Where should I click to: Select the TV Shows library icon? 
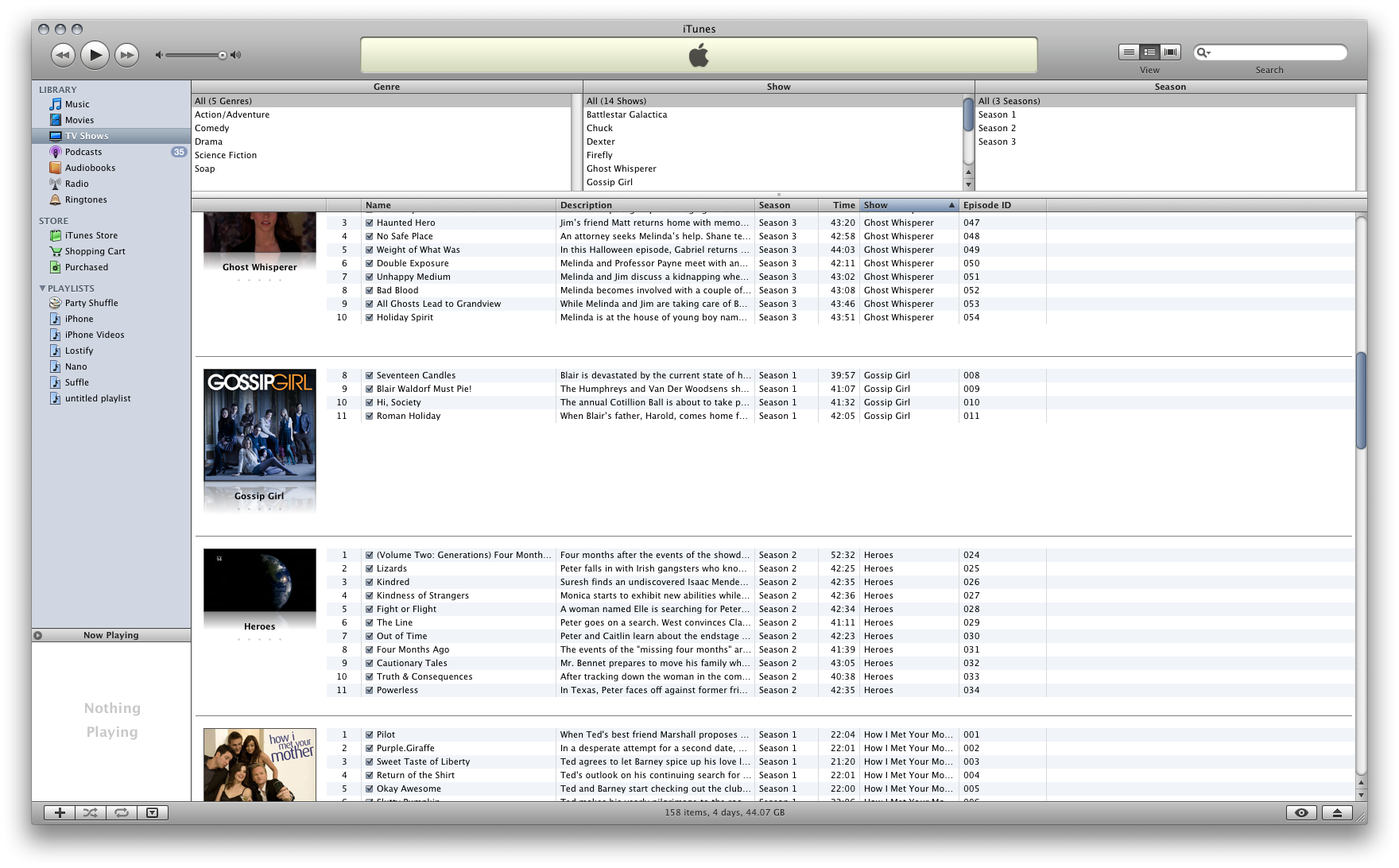pos(55,136)
